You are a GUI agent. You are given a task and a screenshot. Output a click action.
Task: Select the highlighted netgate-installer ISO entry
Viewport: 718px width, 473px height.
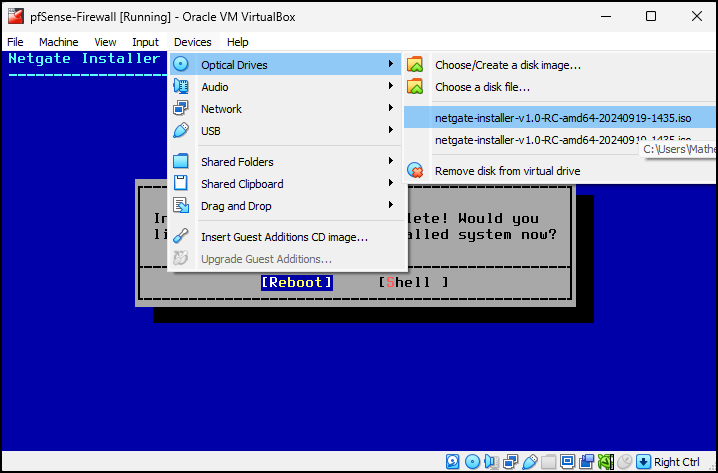561,118
